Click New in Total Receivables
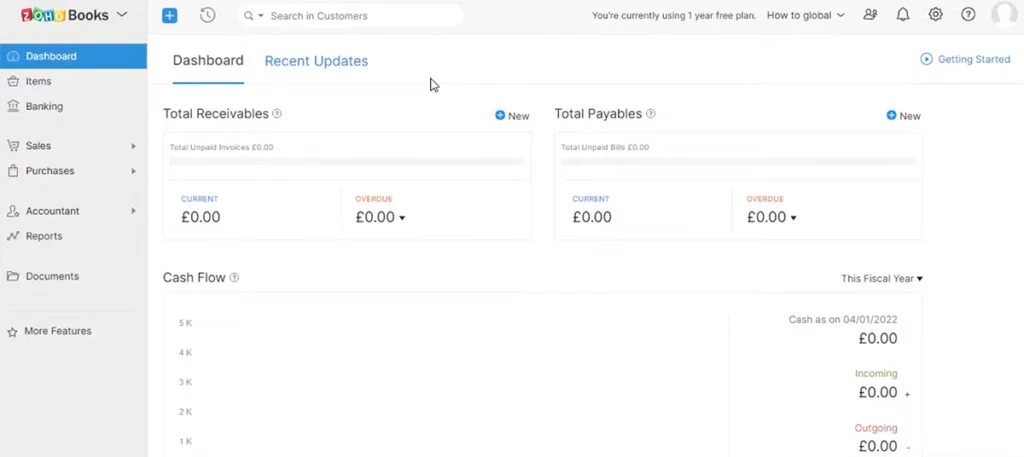1024x457 pixels. point(513,116)
